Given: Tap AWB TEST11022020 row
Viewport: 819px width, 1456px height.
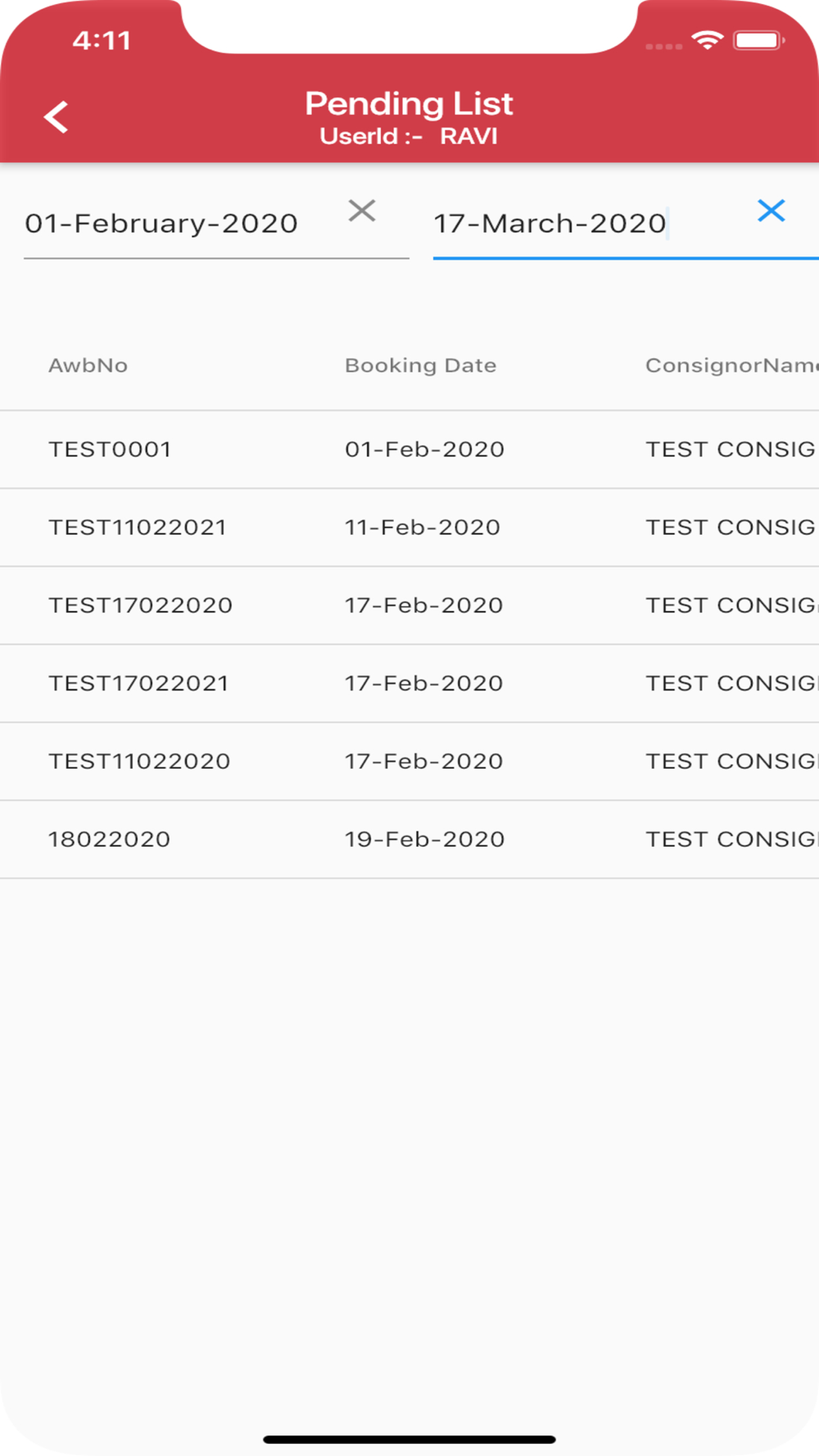Looking at the screenshot, I should tap(139, 761).
